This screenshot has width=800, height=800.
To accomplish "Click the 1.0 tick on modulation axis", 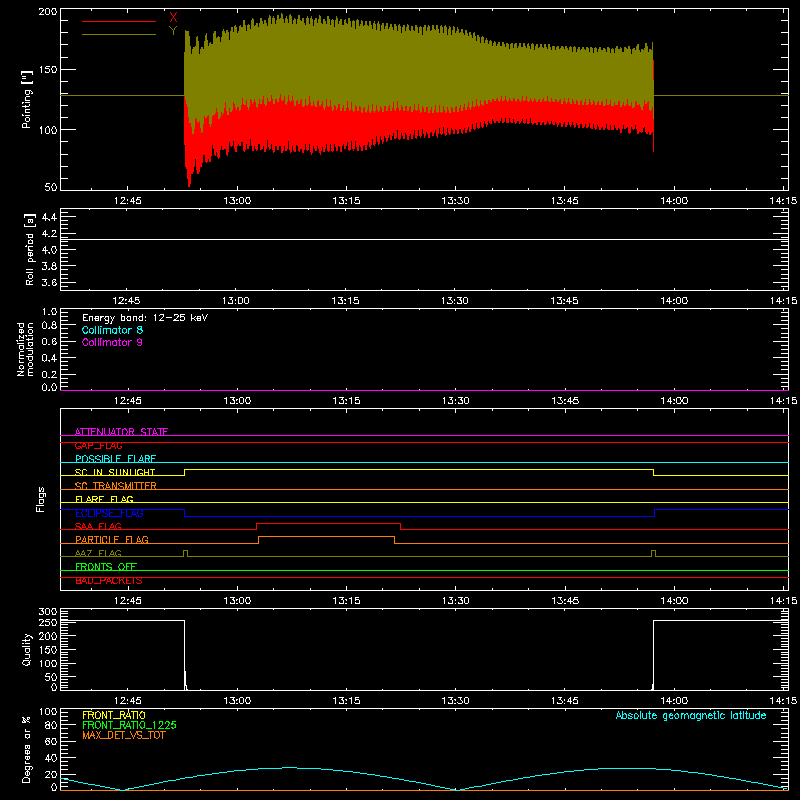I will tap(49, 312).
